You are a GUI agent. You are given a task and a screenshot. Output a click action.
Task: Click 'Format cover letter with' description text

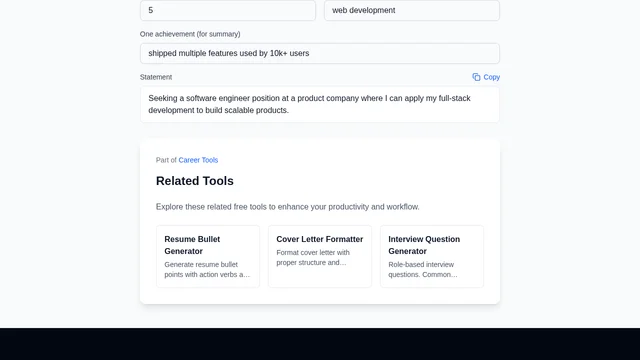[x=313, y=258]
